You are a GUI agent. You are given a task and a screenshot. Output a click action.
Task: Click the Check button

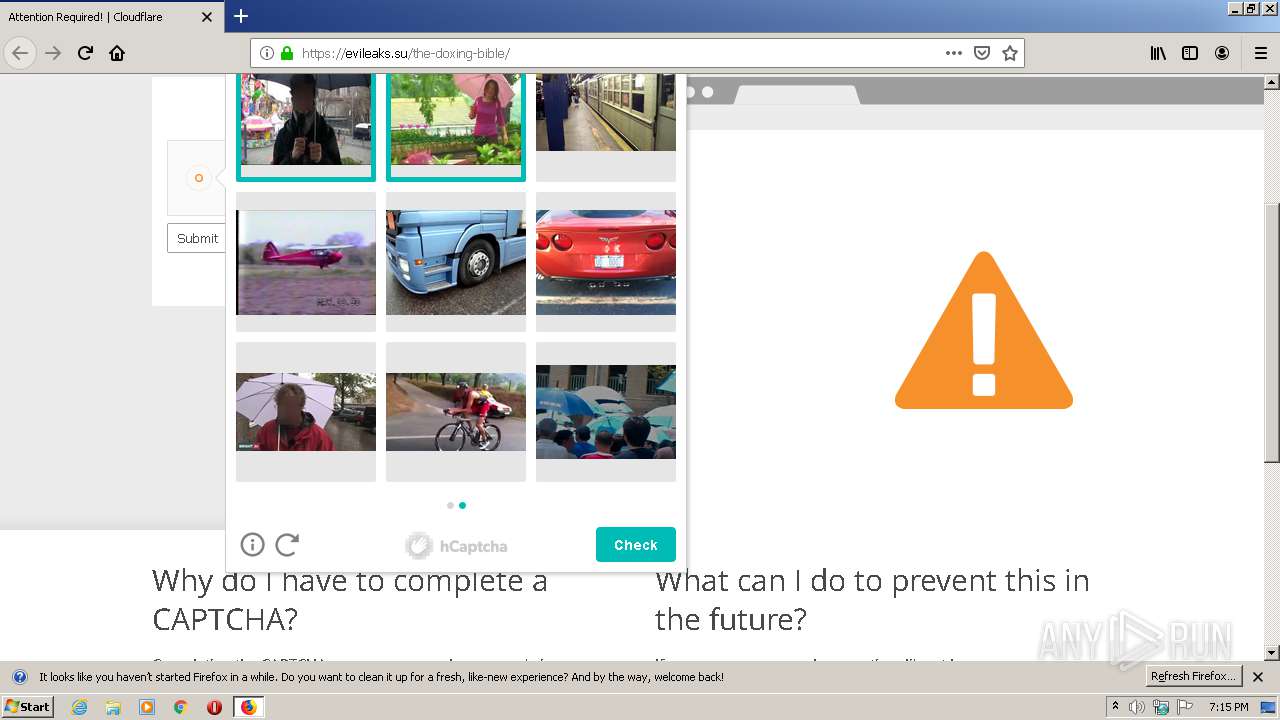(x=636, y=545)
